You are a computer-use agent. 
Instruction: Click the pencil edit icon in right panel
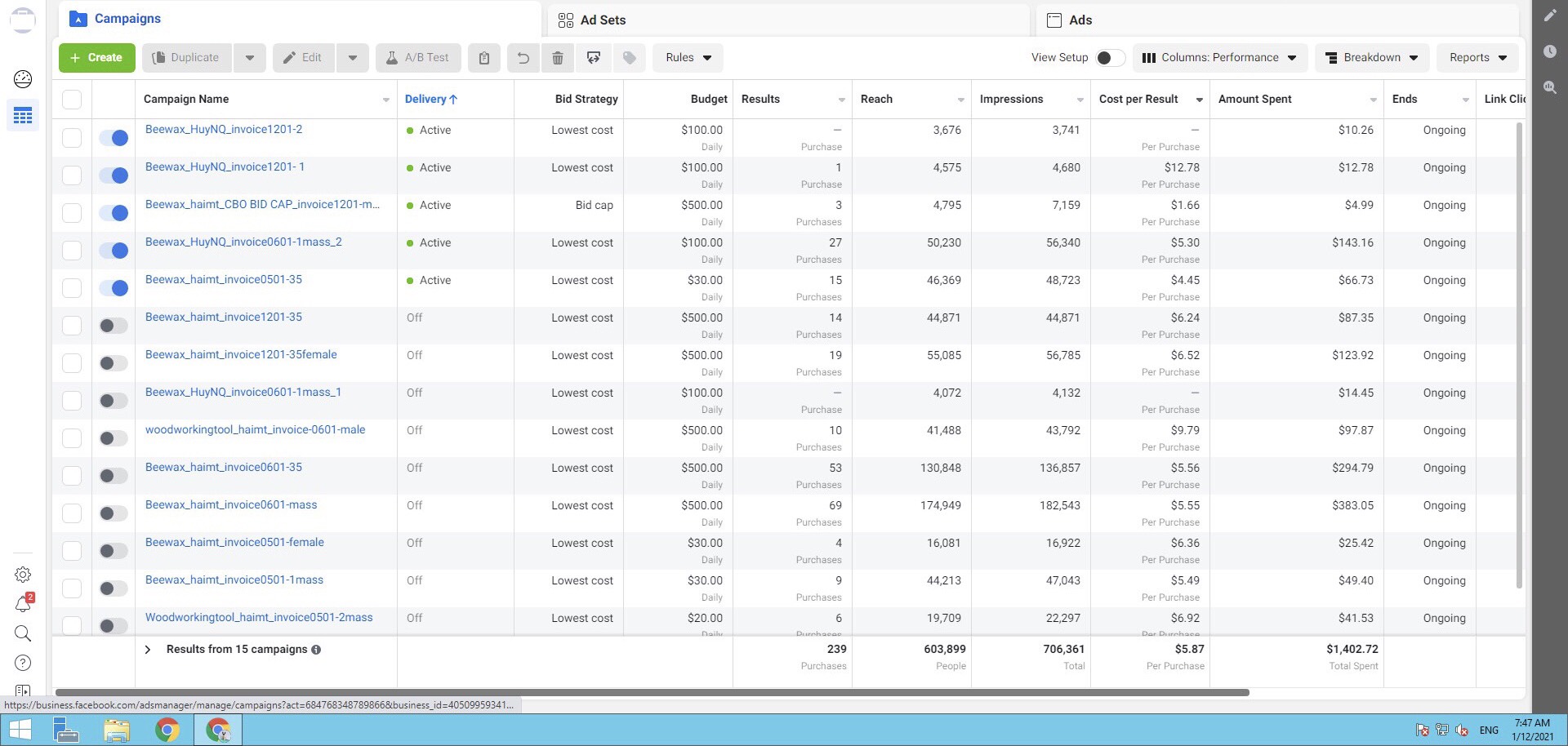[x=1549, y=15]
